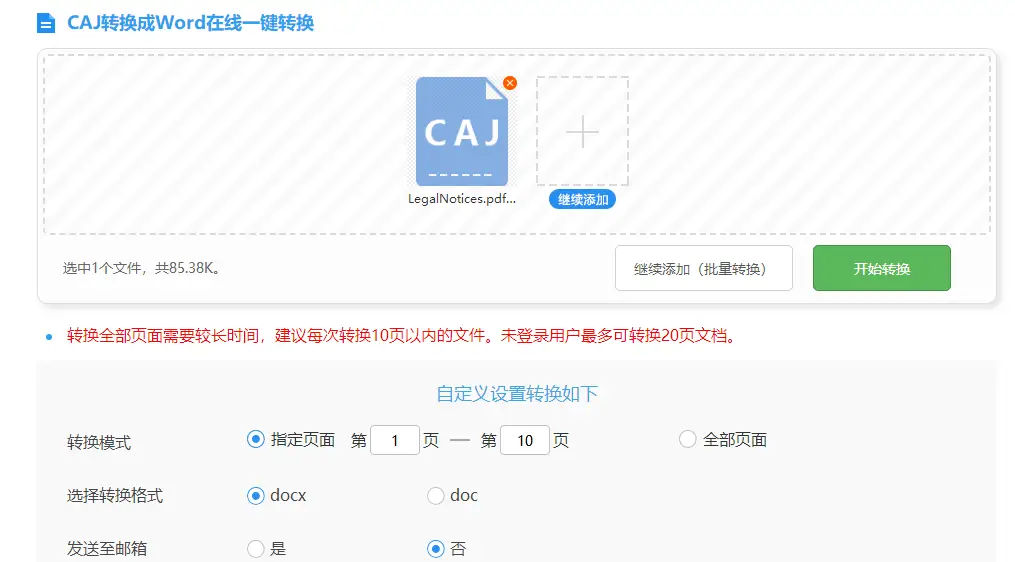
Task: Click the 选中1个文件，共85.38K text
Action: 141,268
